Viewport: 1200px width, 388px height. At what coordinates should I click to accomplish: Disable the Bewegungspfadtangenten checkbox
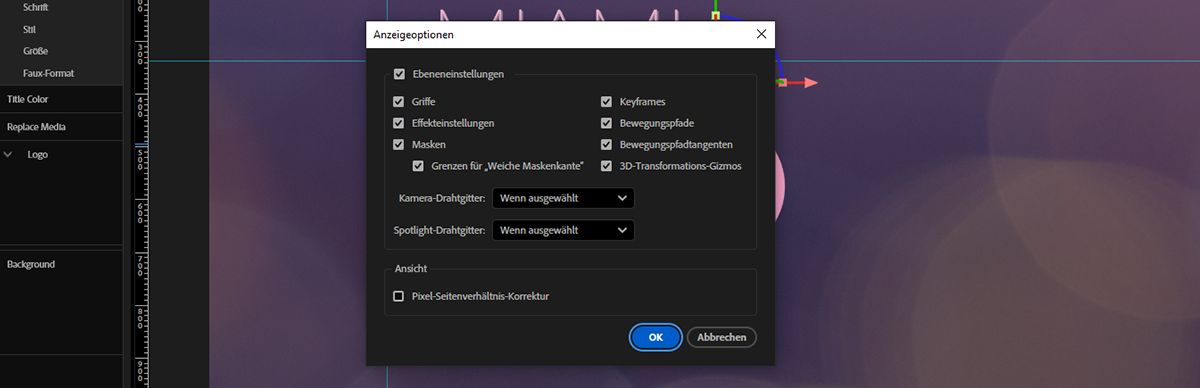(607, 145)
